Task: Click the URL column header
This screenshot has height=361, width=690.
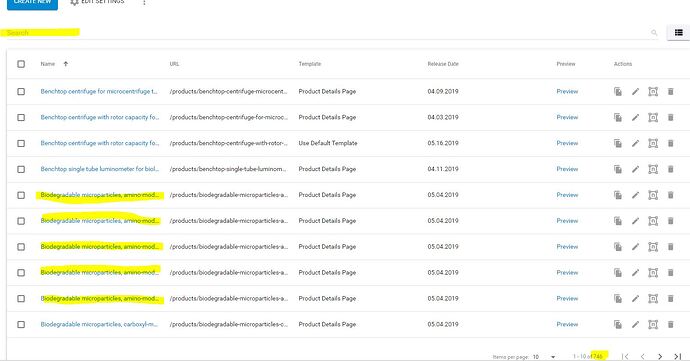Action: pos(174,64)
